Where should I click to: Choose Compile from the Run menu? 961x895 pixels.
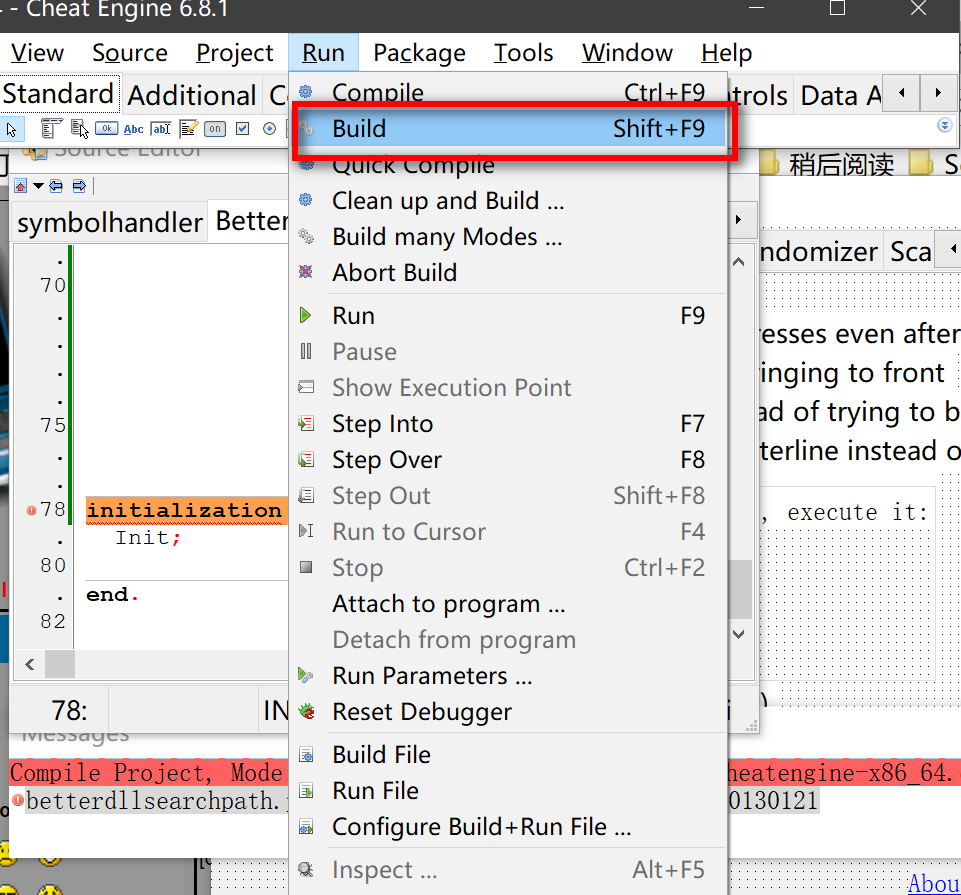click(x=509, y=92)
